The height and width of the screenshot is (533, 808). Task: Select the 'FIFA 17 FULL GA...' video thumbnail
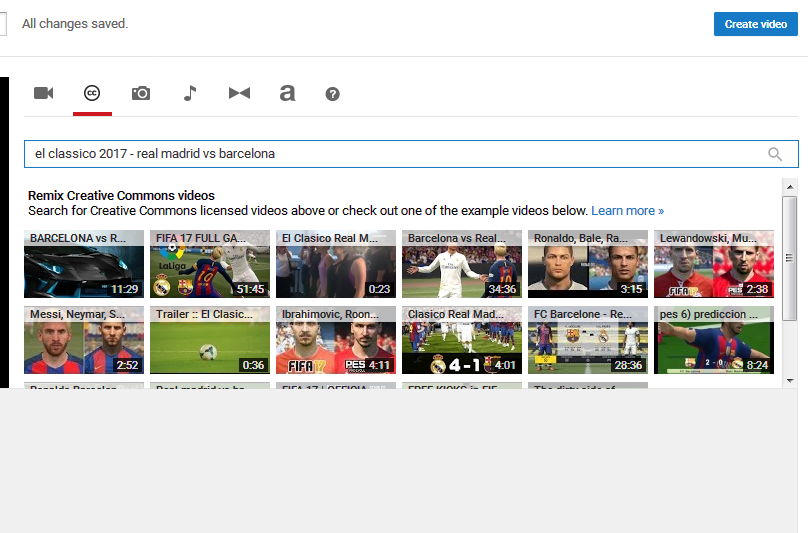tap(210, 264)
